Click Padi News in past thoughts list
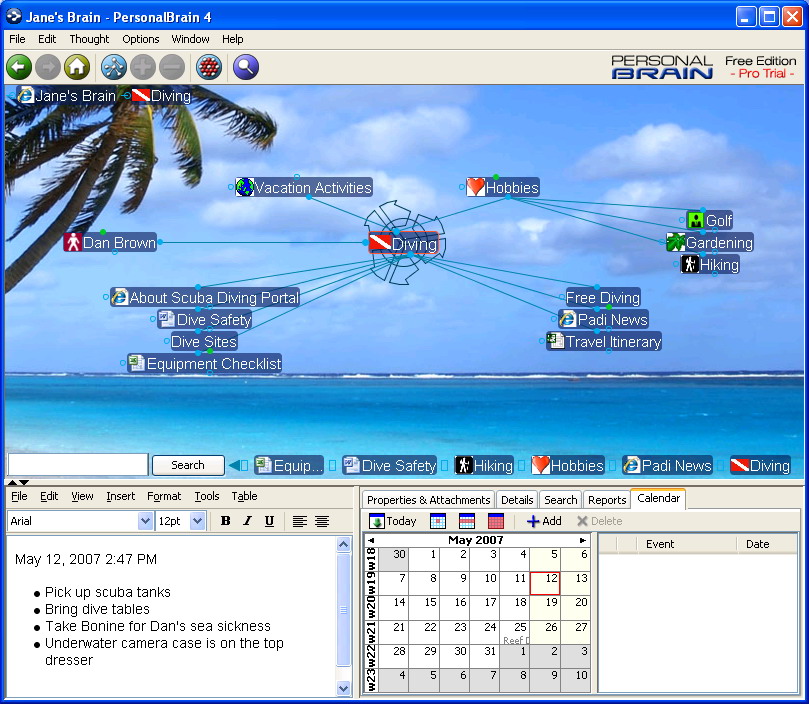This screenshot has height=704, width=809. (x=667, y=466)
